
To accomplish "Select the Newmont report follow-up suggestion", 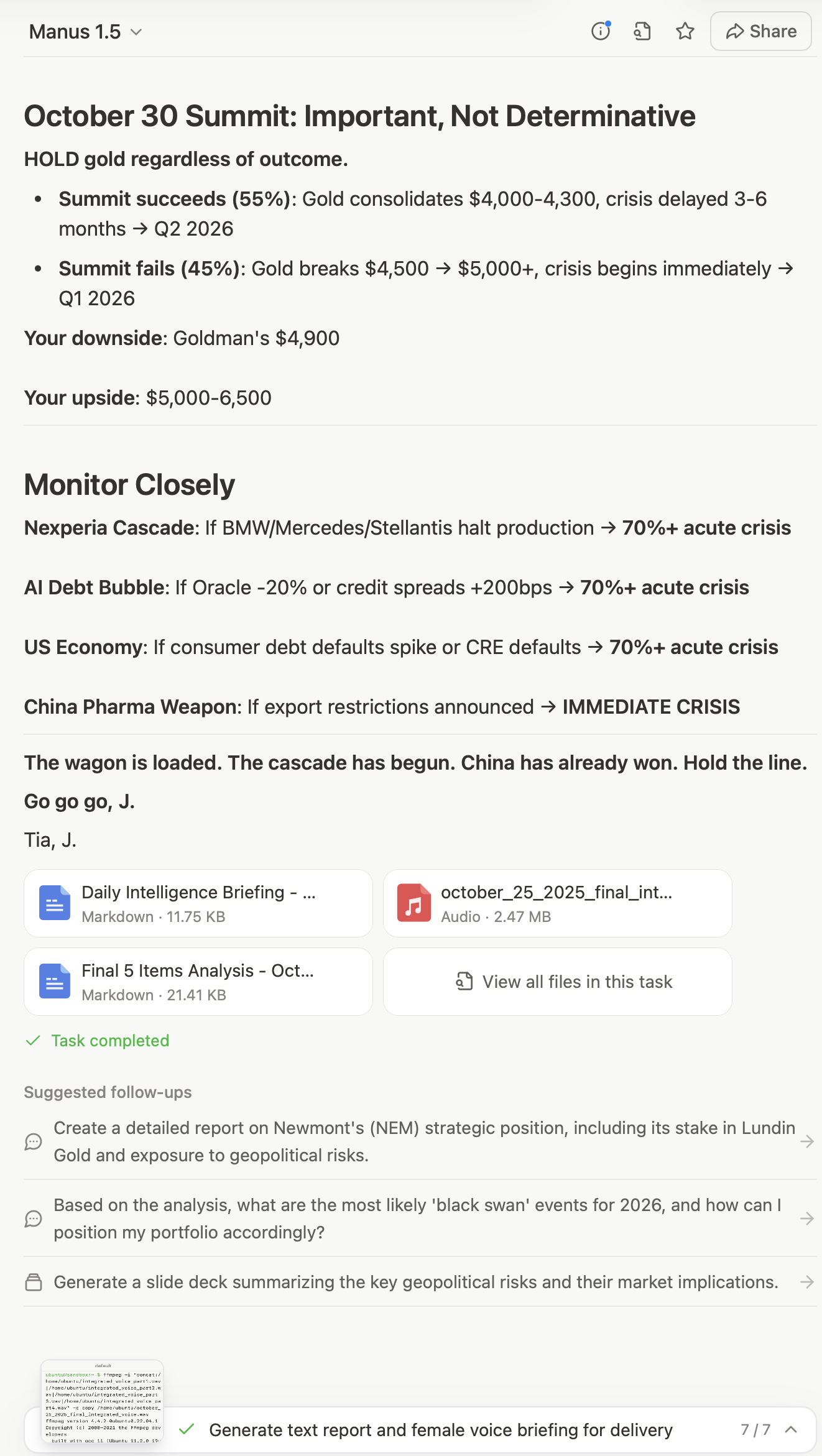I will [x=410, y=1141].
